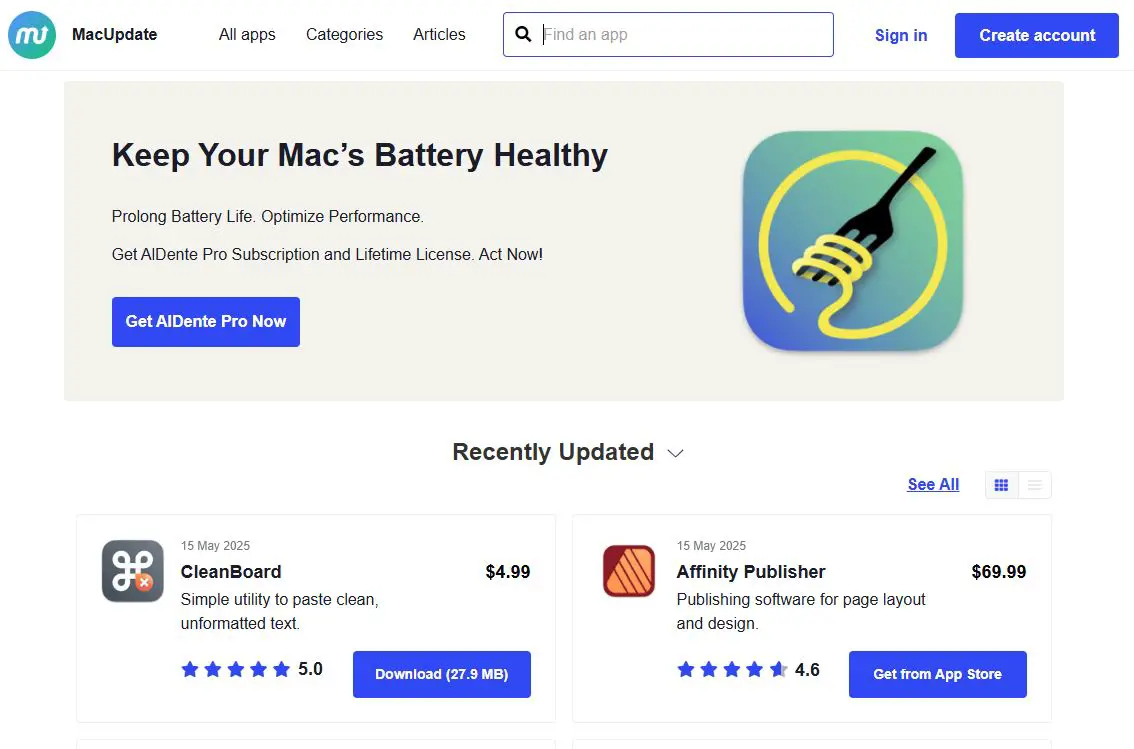
Task: Click the Affinity Publisher app icon
Action: (x=628, y=571)
